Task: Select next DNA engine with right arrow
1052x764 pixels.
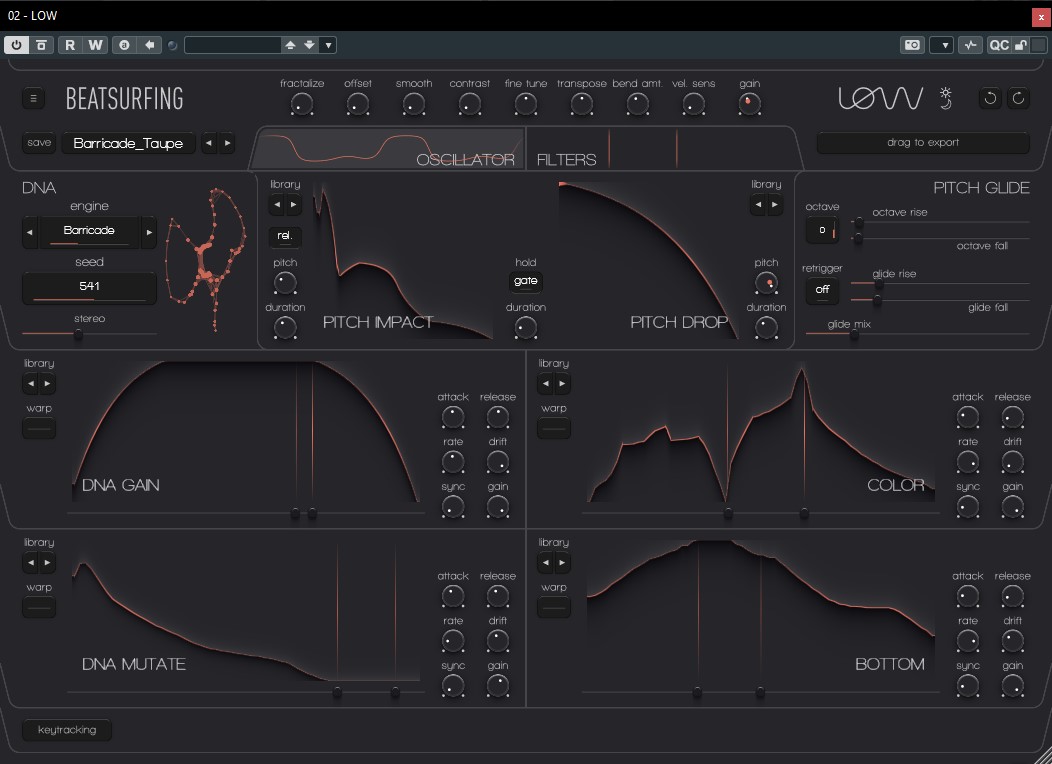Action: (x=149, y=232)
